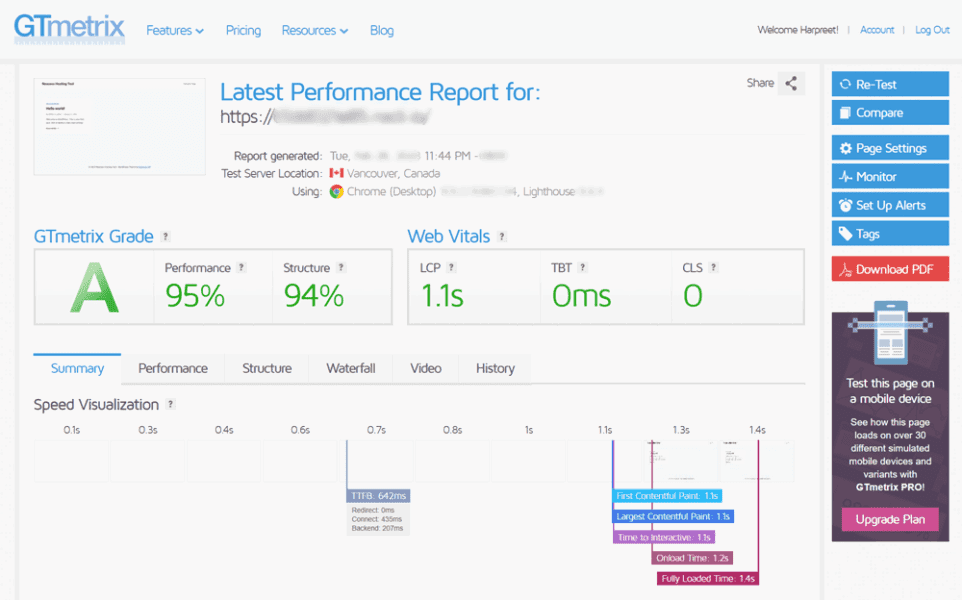The height and width of the screenshot is (600, 962).
Task: Click the Log Out link
Action: click(x=932, y=30)
